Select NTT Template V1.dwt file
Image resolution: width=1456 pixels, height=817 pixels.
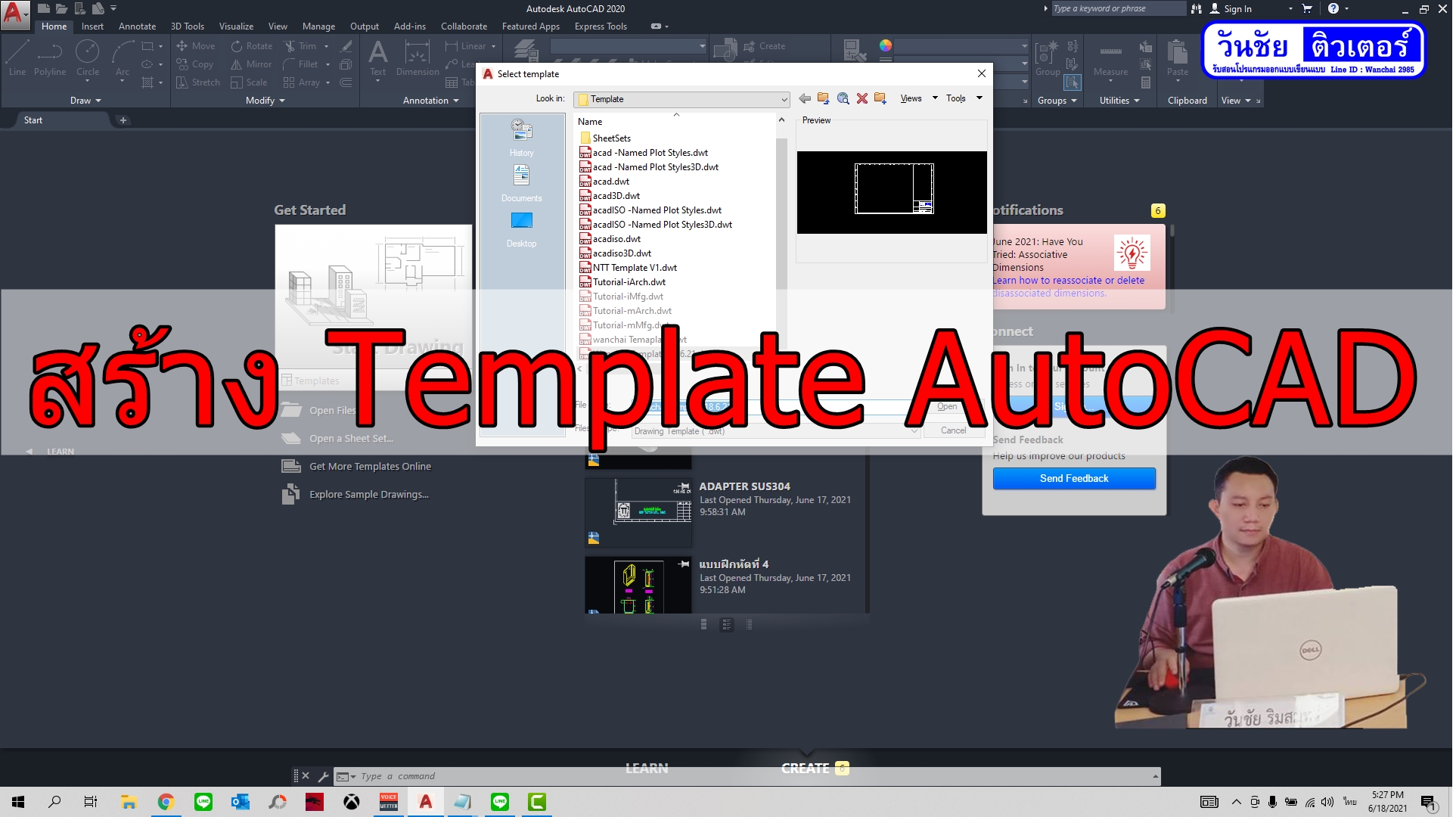pyautogui.click(x=635, y=268)
